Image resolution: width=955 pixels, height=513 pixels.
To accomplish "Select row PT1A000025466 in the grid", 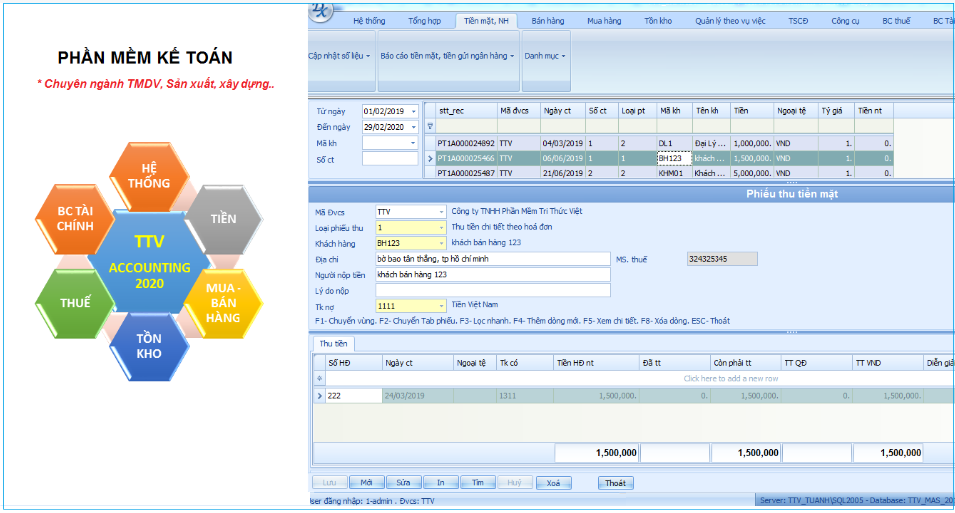I will tap(664, 158).
